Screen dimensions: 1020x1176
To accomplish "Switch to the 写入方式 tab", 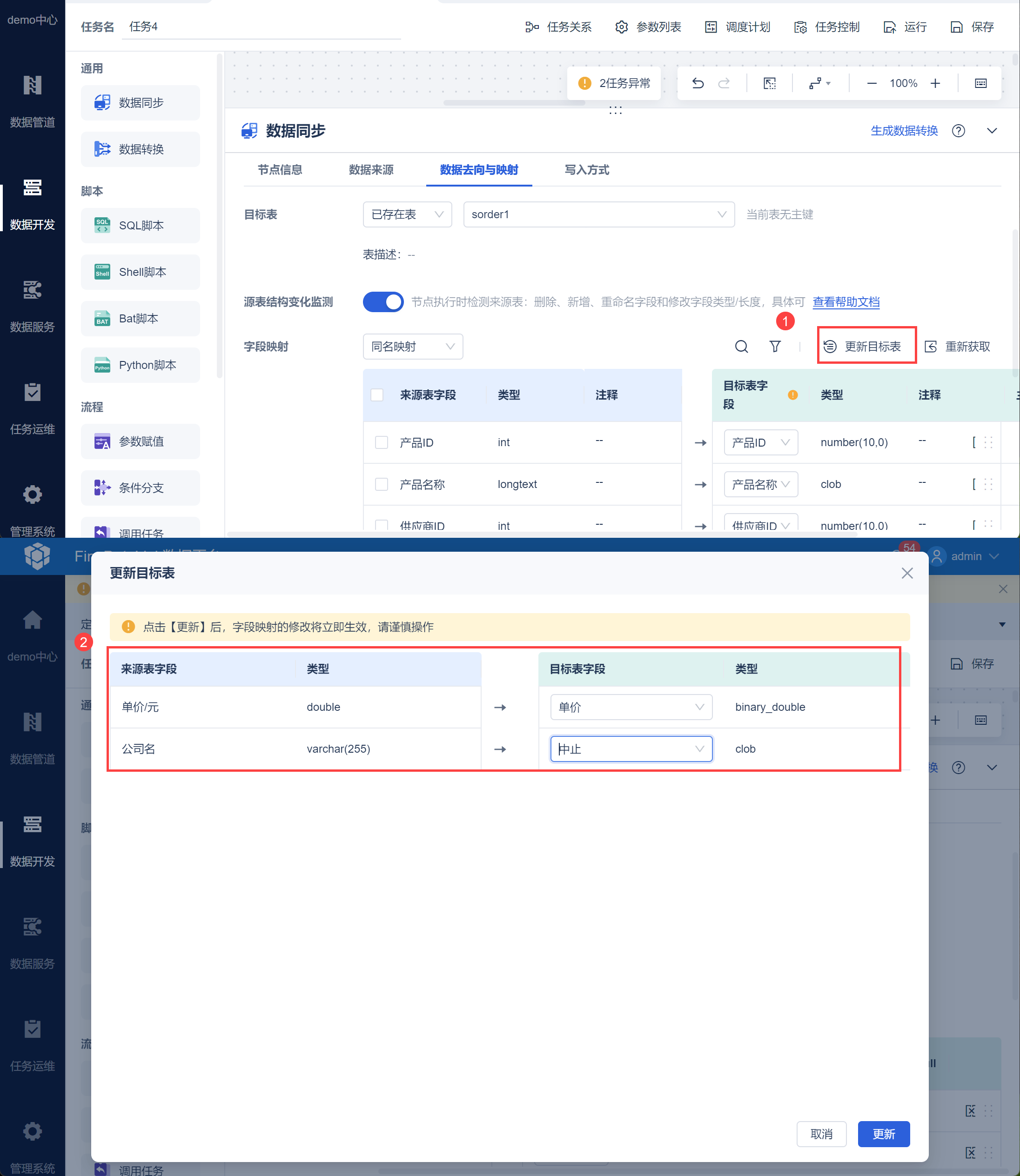I will [587, 169].
